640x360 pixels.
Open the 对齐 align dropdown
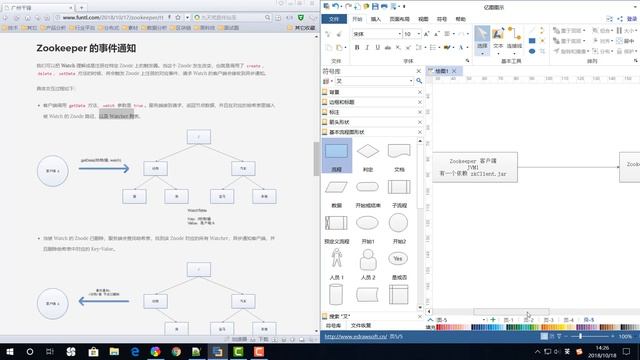(611, 41)
